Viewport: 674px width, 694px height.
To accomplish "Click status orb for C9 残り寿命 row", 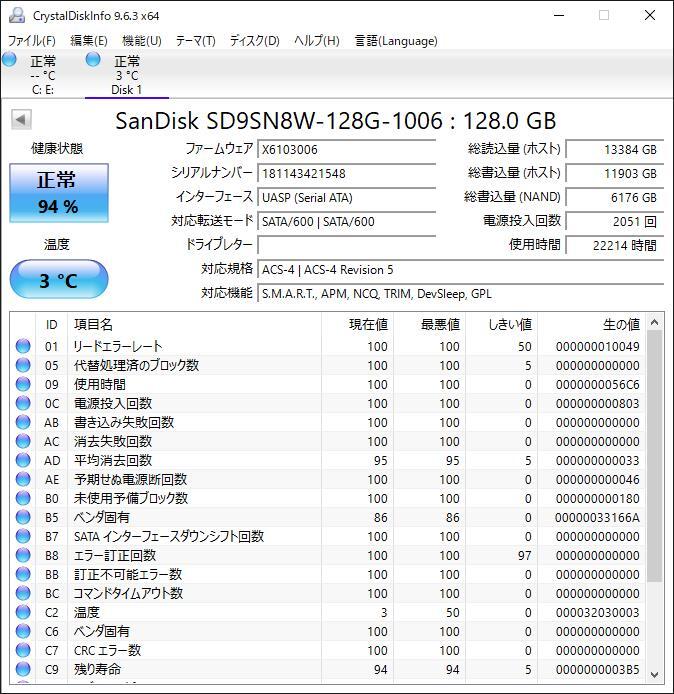I will pyautogui.click(x=23, y=669).
